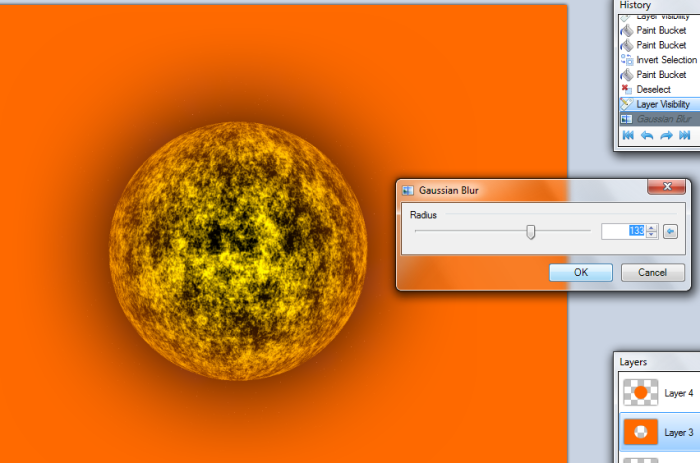This screenshot has height=463, width=700.
Task: Redo using History panel forward arrow
Action: [666, 135]
